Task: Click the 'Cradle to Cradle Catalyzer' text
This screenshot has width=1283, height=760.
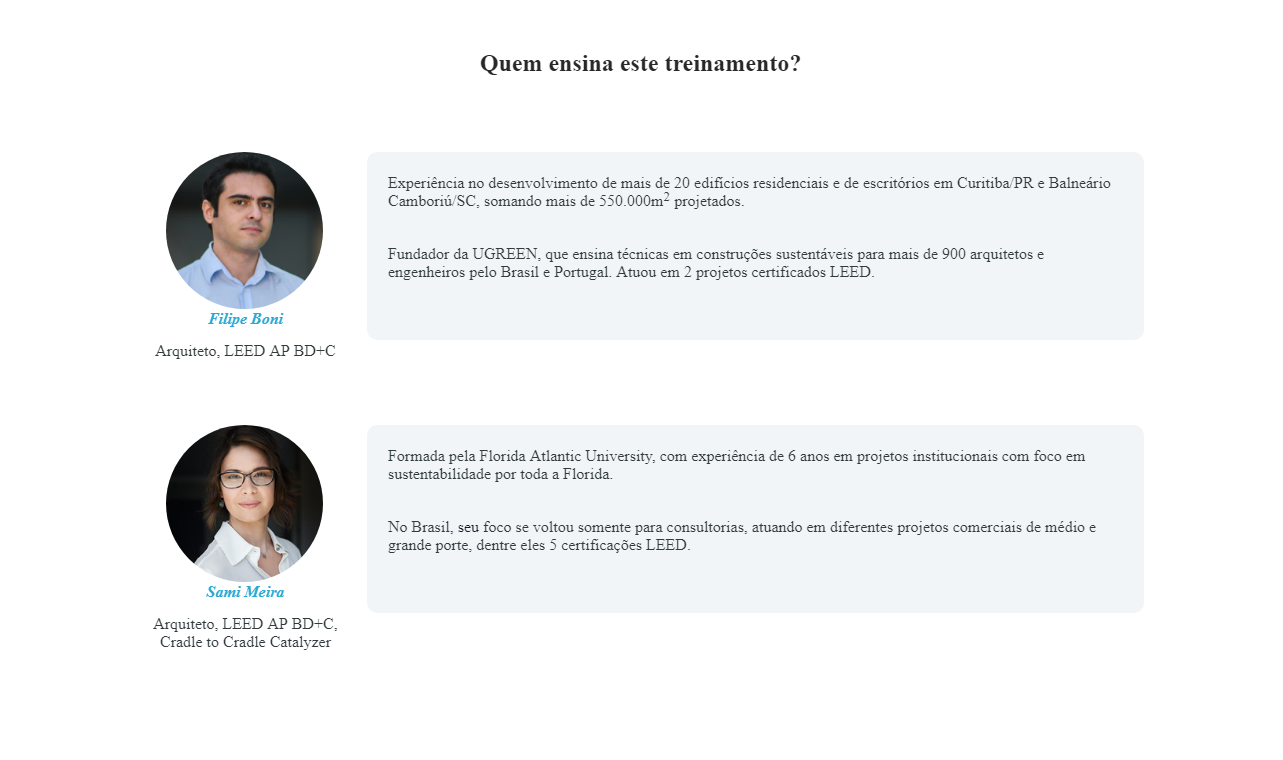Action: pyautogui.click(x=245, y=642)
